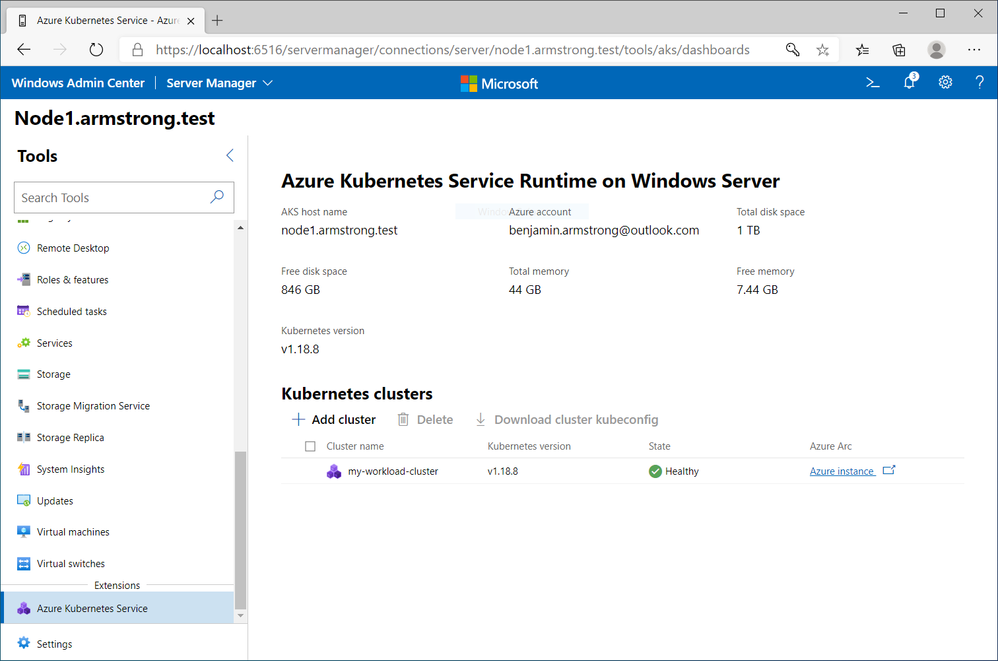Click the Search Tools input field
Viewport: 998px width, 661px height.
pyautogui.click(x=112, y=198)
